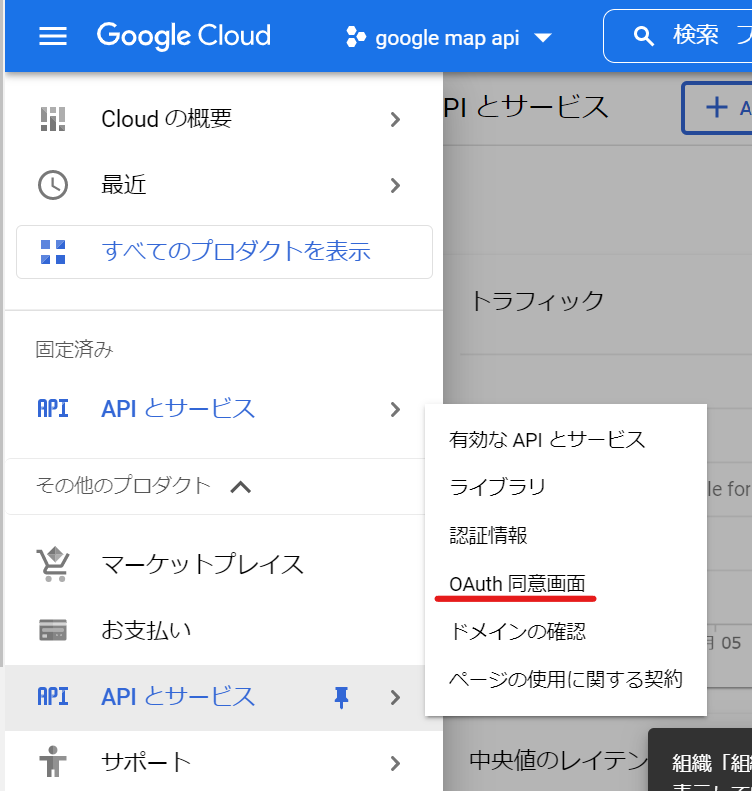
Task: Click the その他のプロダクト section label
Action: point(123,485)
